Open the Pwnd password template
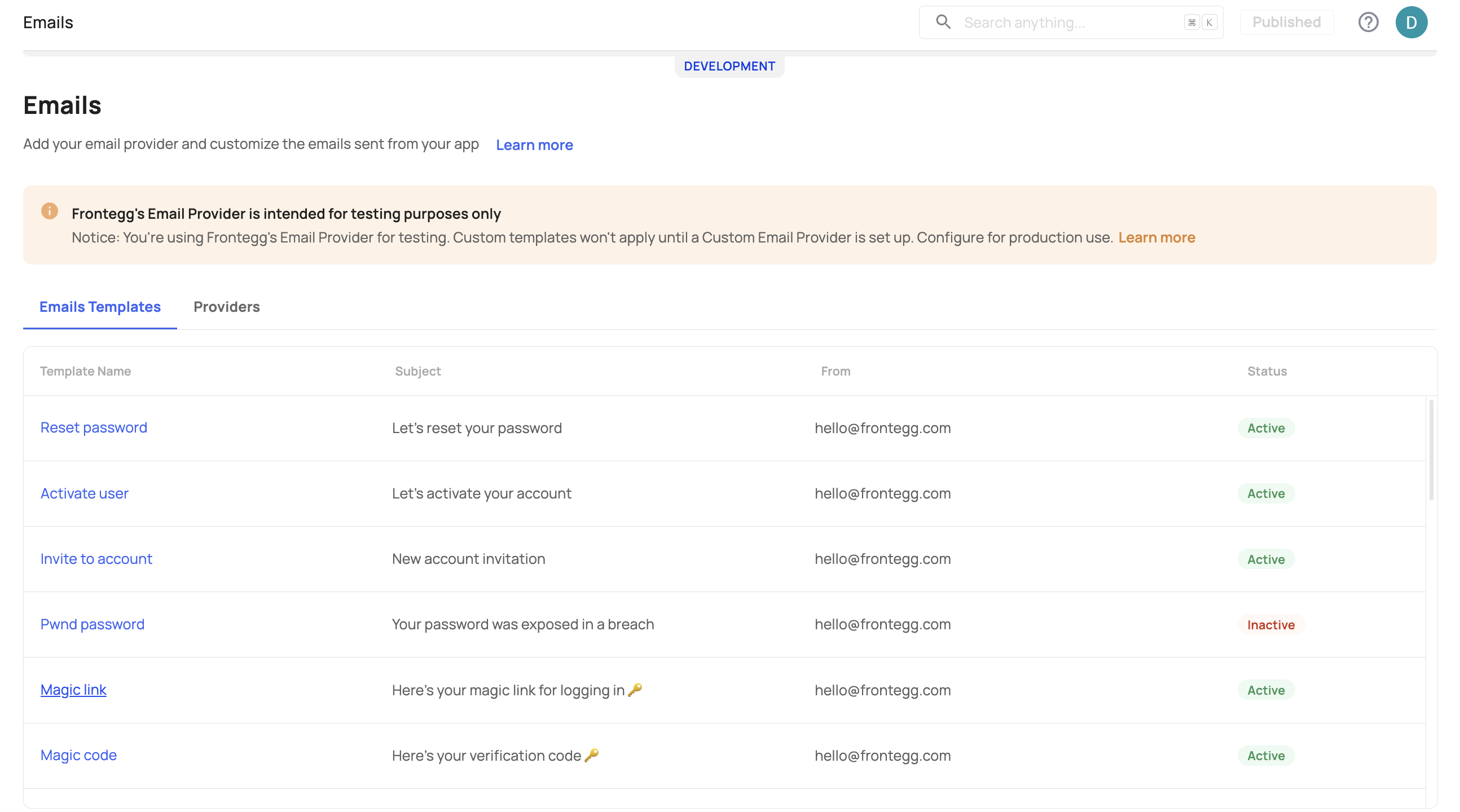 click(x=92, y=624)
